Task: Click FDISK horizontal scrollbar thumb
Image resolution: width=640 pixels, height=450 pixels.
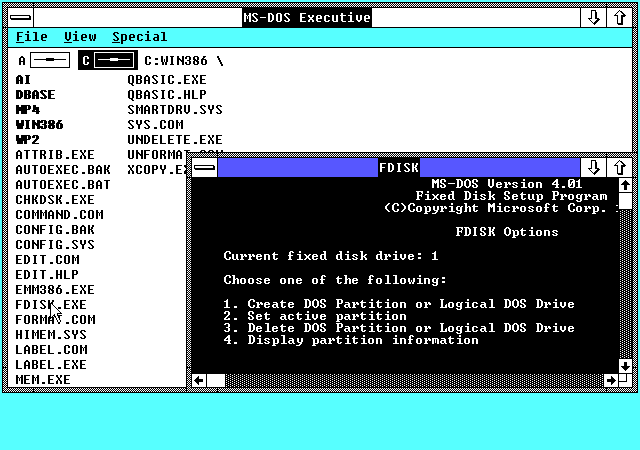Action: point(216,381)
